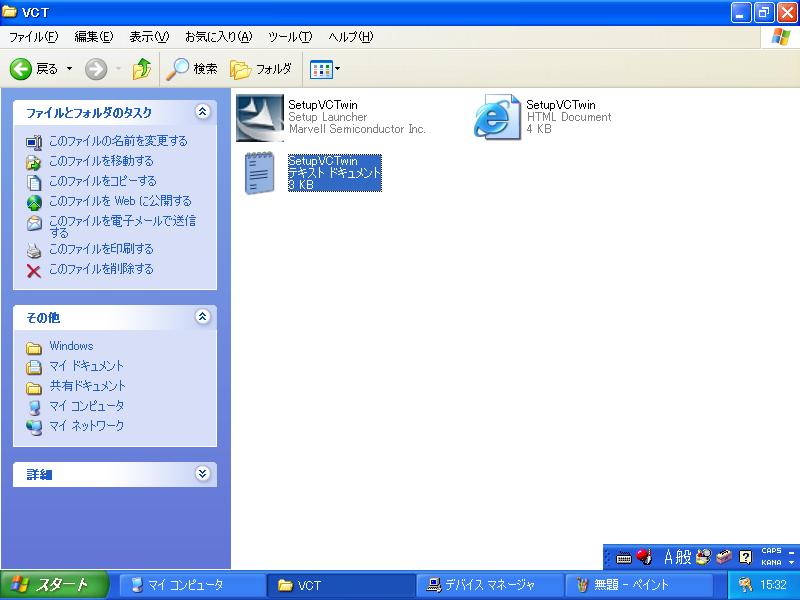
Task: Open the 編集(E) menu
Action: tap(93, 37)
